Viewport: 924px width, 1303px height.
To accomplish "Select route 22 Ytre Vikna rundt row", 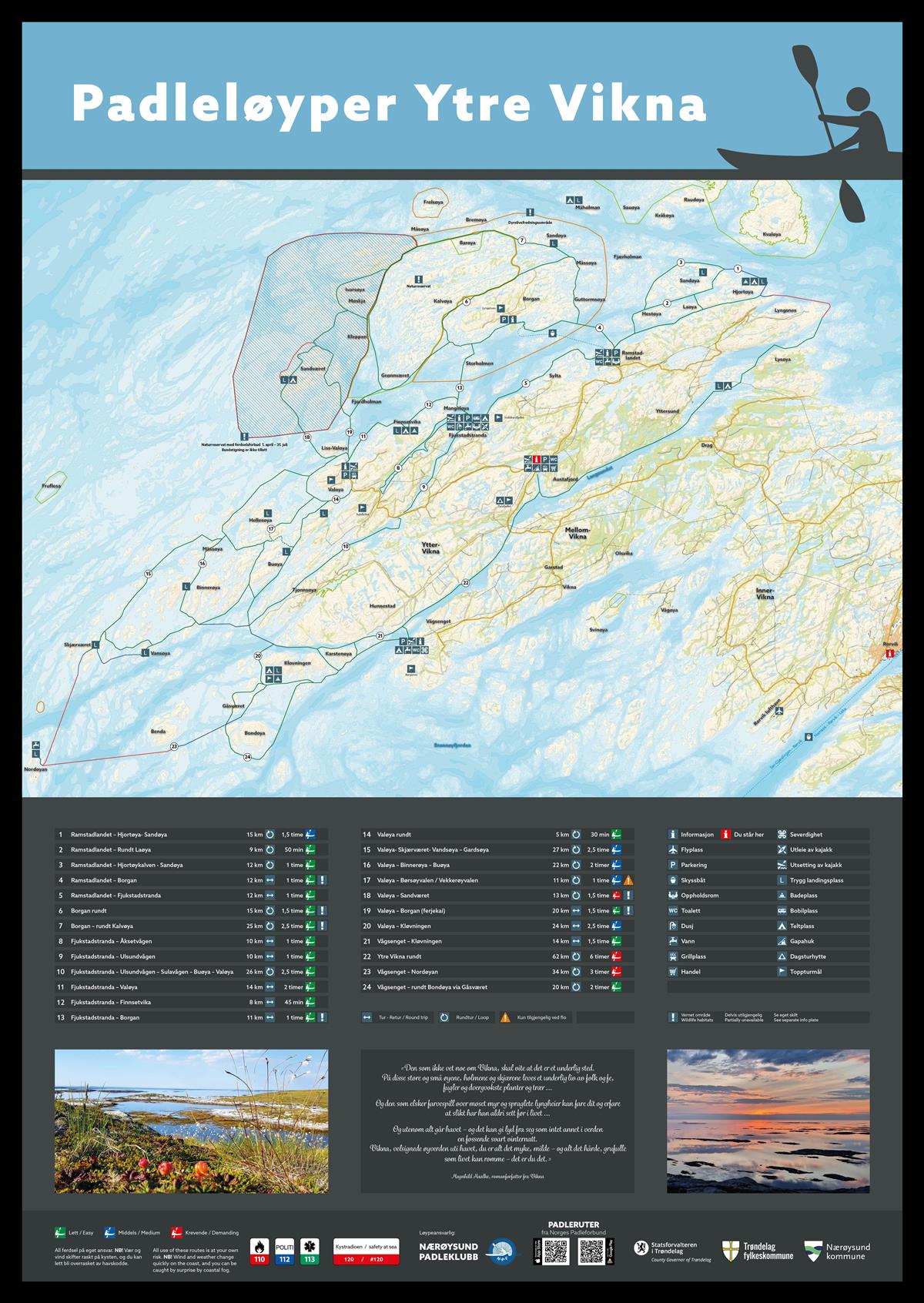I will coord(497,956).
